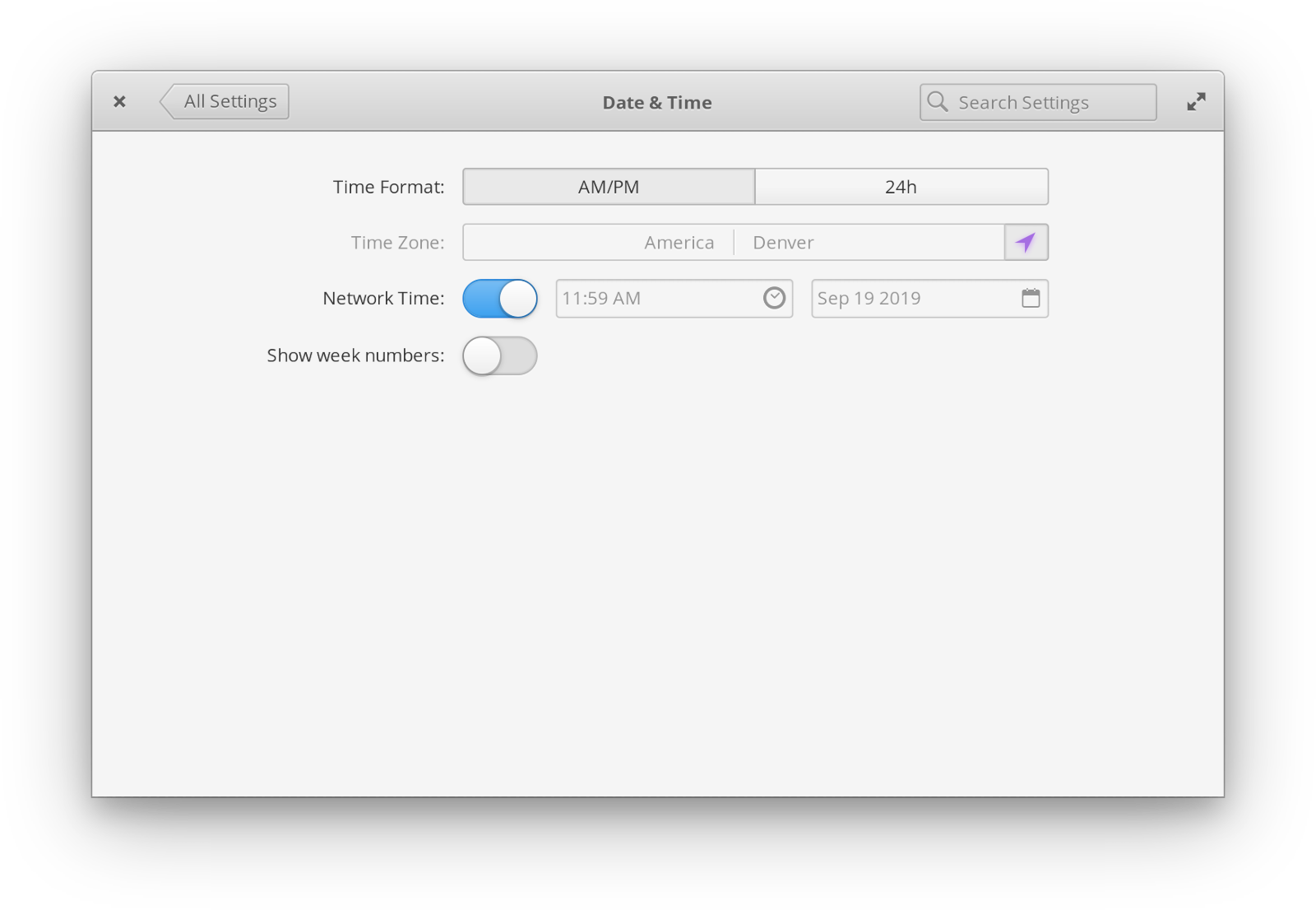Click the Time Format label

387,187
